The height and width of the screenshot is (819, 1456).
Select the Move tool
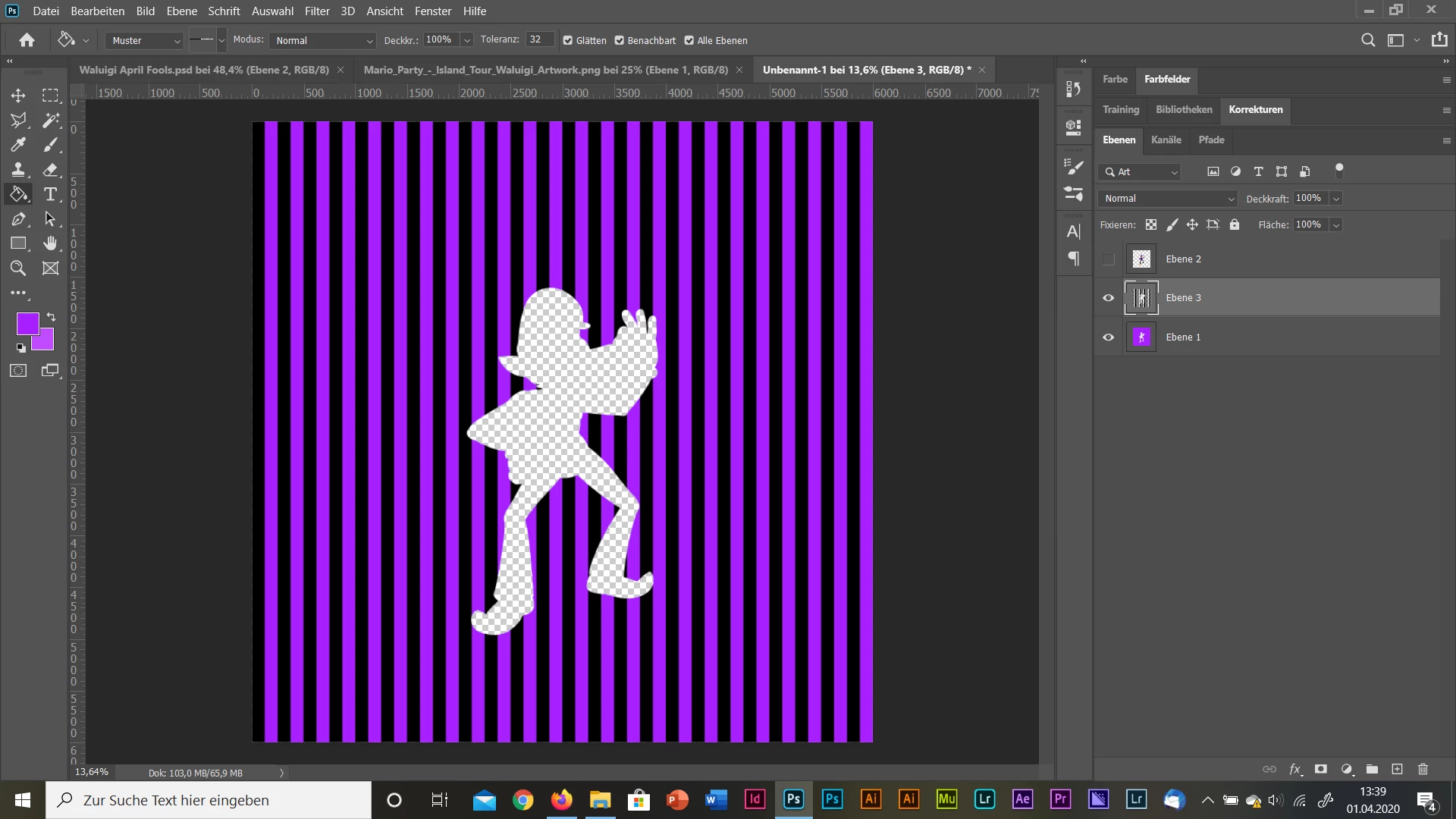(x=18, y=96)
